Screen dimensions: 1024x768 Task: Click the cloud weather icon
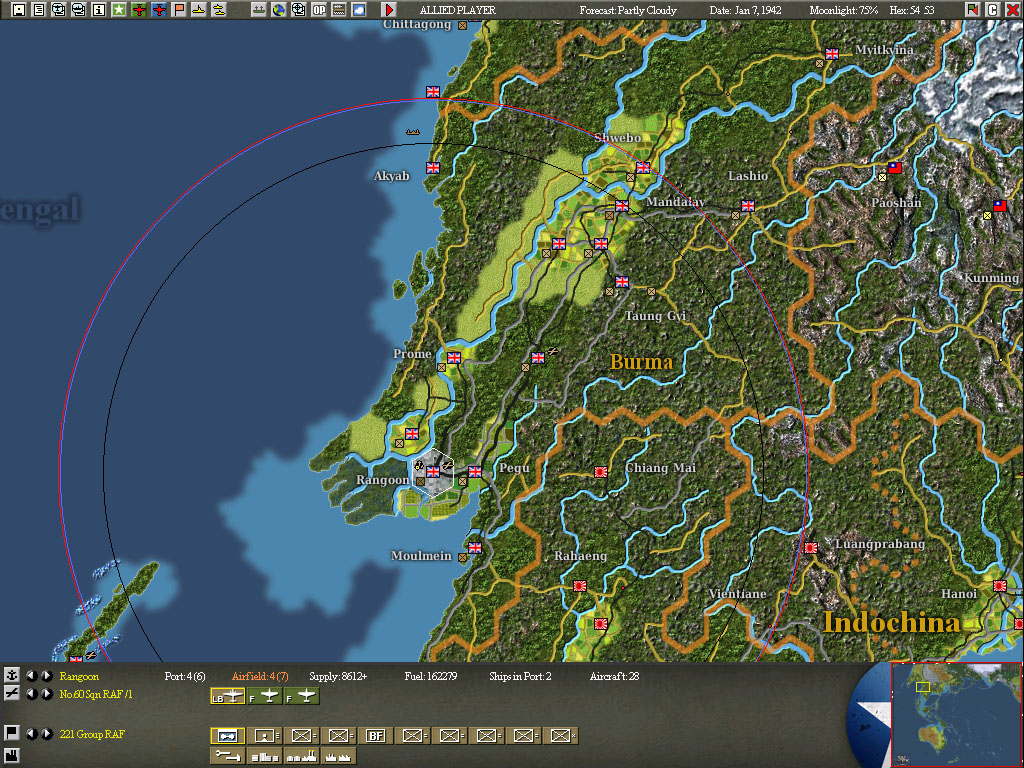click(x=359, y=10)
